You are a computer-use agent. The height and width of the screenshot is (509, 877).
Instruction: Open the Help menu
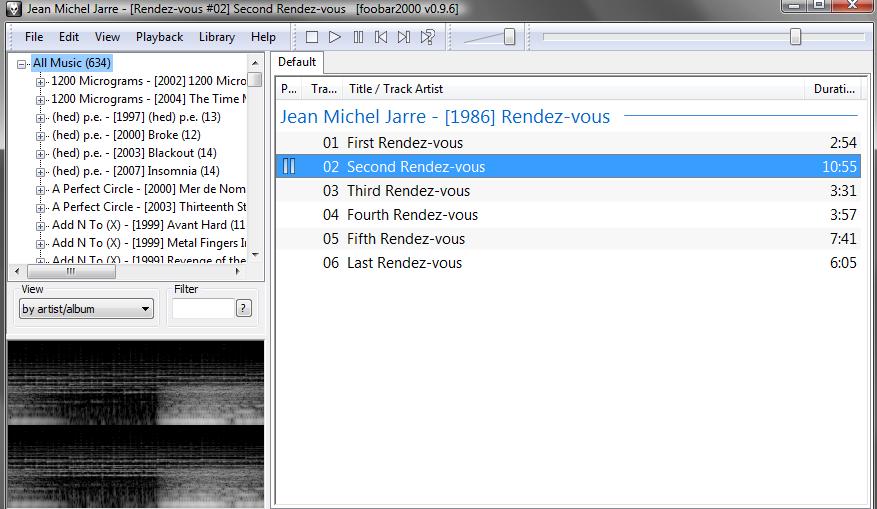263,37
